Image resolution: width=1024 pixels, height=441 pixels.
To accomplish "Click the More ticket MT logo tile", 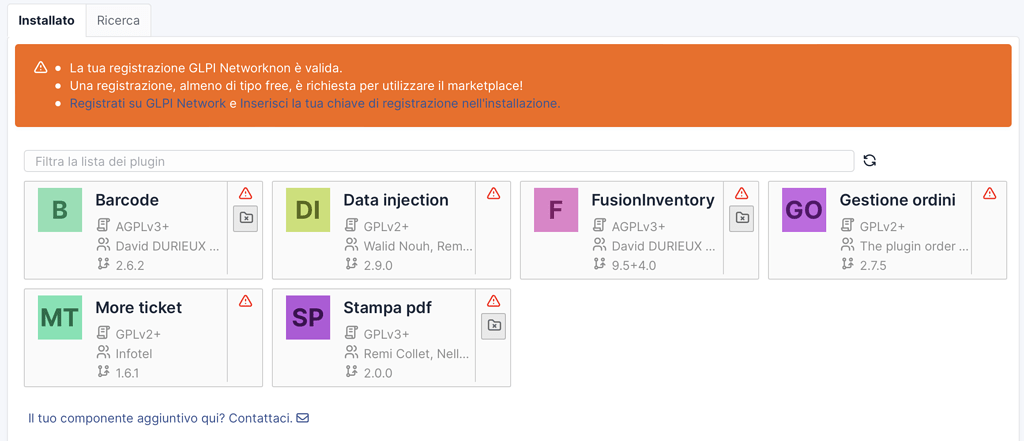I will coord(60,318).
